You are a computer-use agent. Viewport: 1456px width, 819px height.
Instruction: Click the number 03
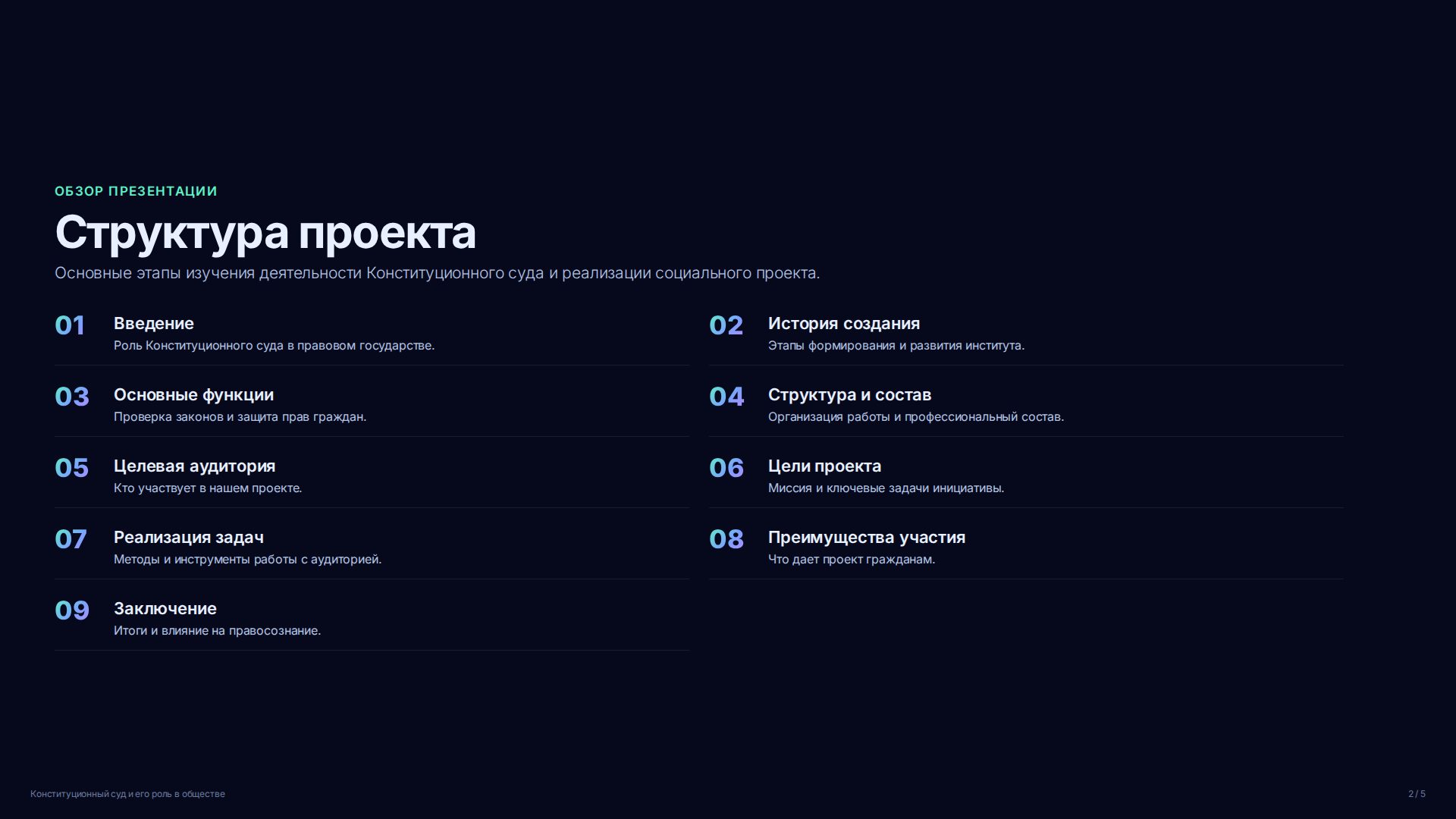pyautogui.click(x=72, y=397)
